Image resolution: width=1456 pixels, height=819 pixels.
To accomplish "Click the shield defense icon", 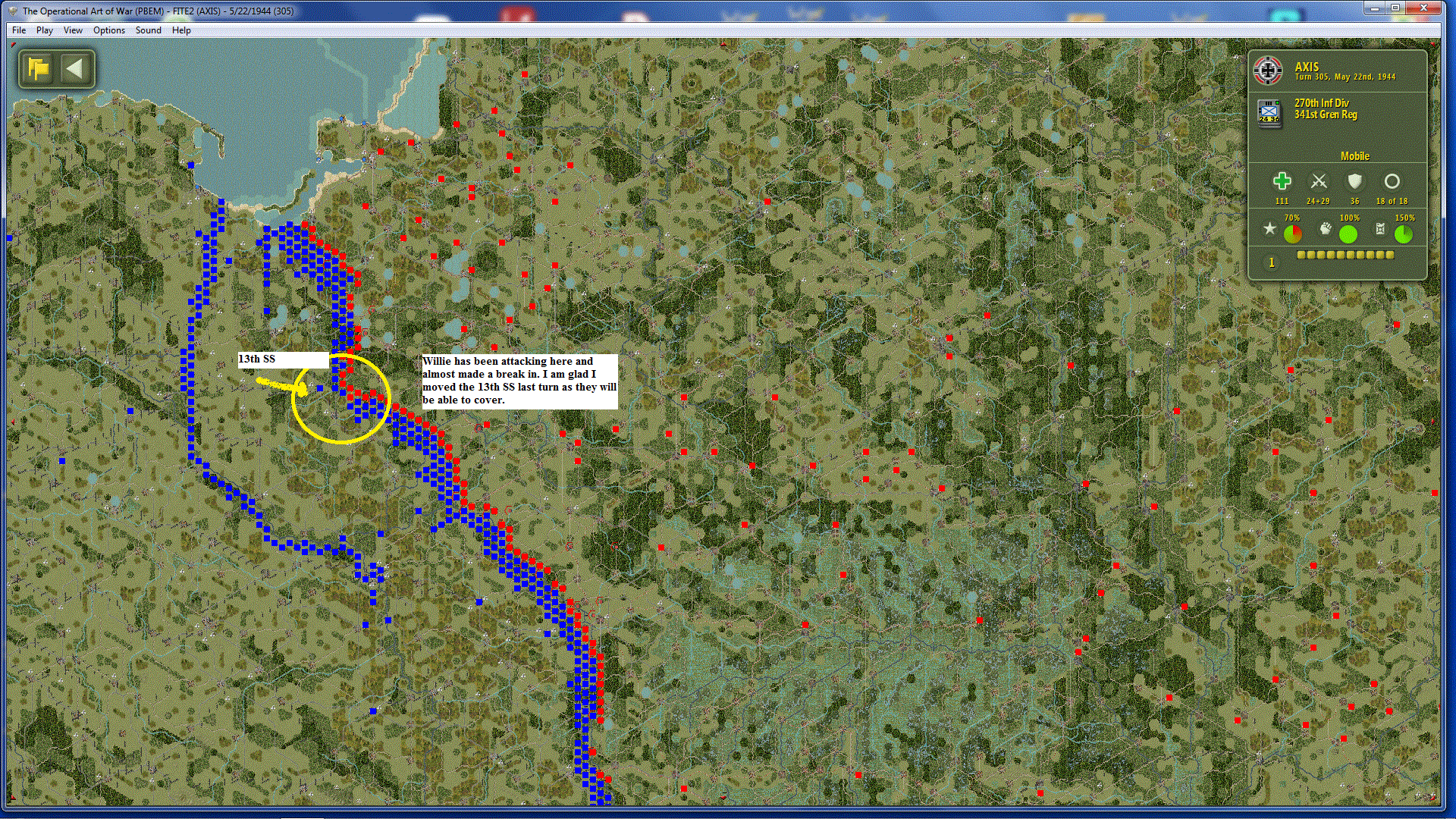I will [1354, 181].
